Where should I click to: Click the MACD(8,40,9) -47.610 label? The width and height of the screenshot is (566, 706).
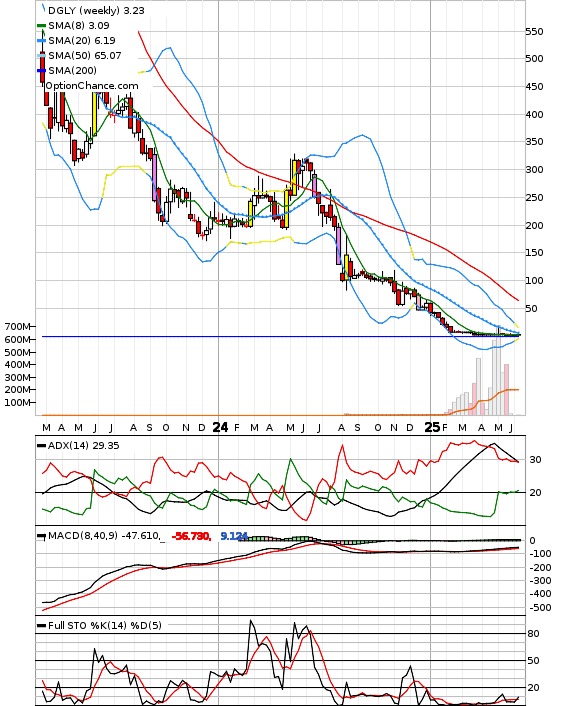[x=104, y=536]
